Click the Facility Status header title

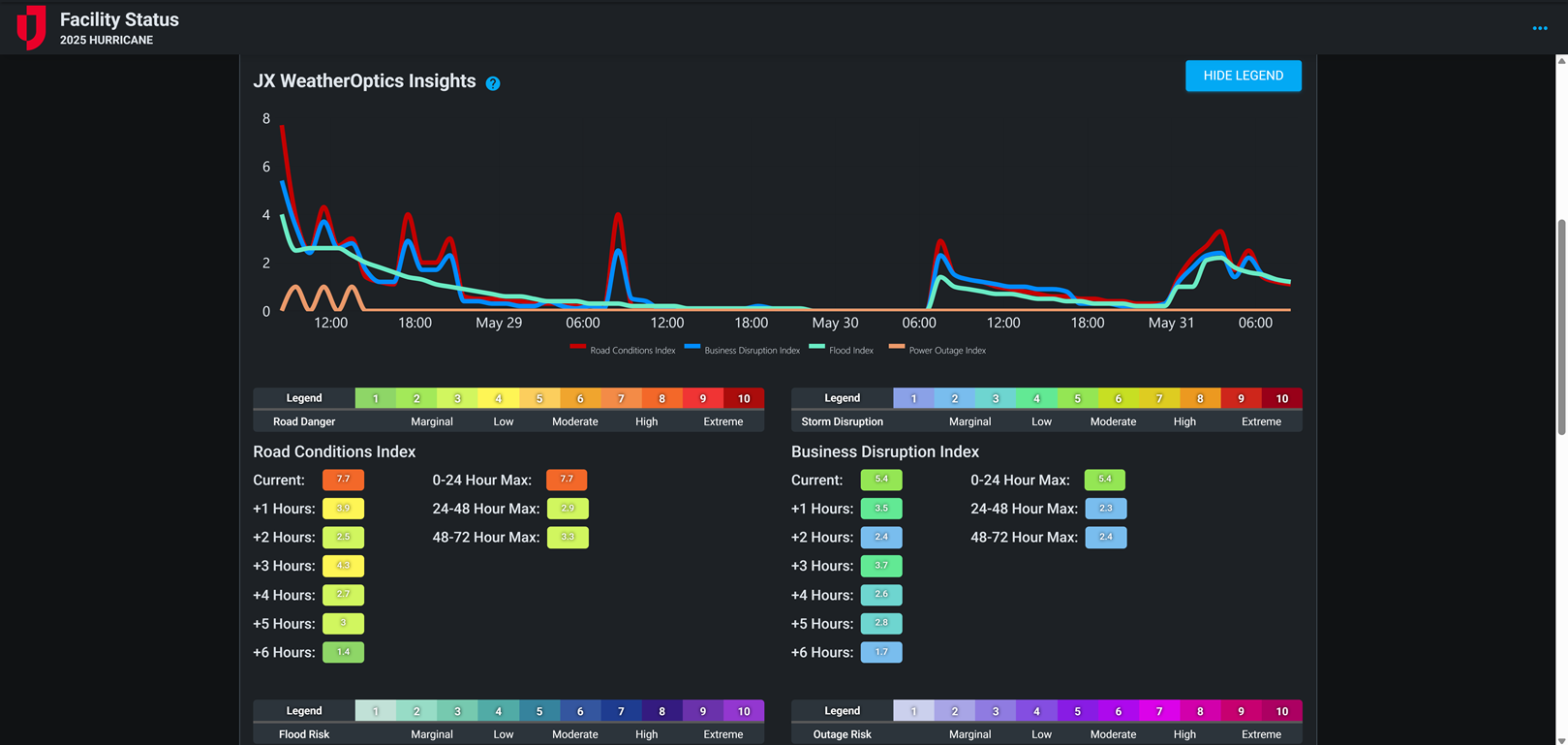119,19
